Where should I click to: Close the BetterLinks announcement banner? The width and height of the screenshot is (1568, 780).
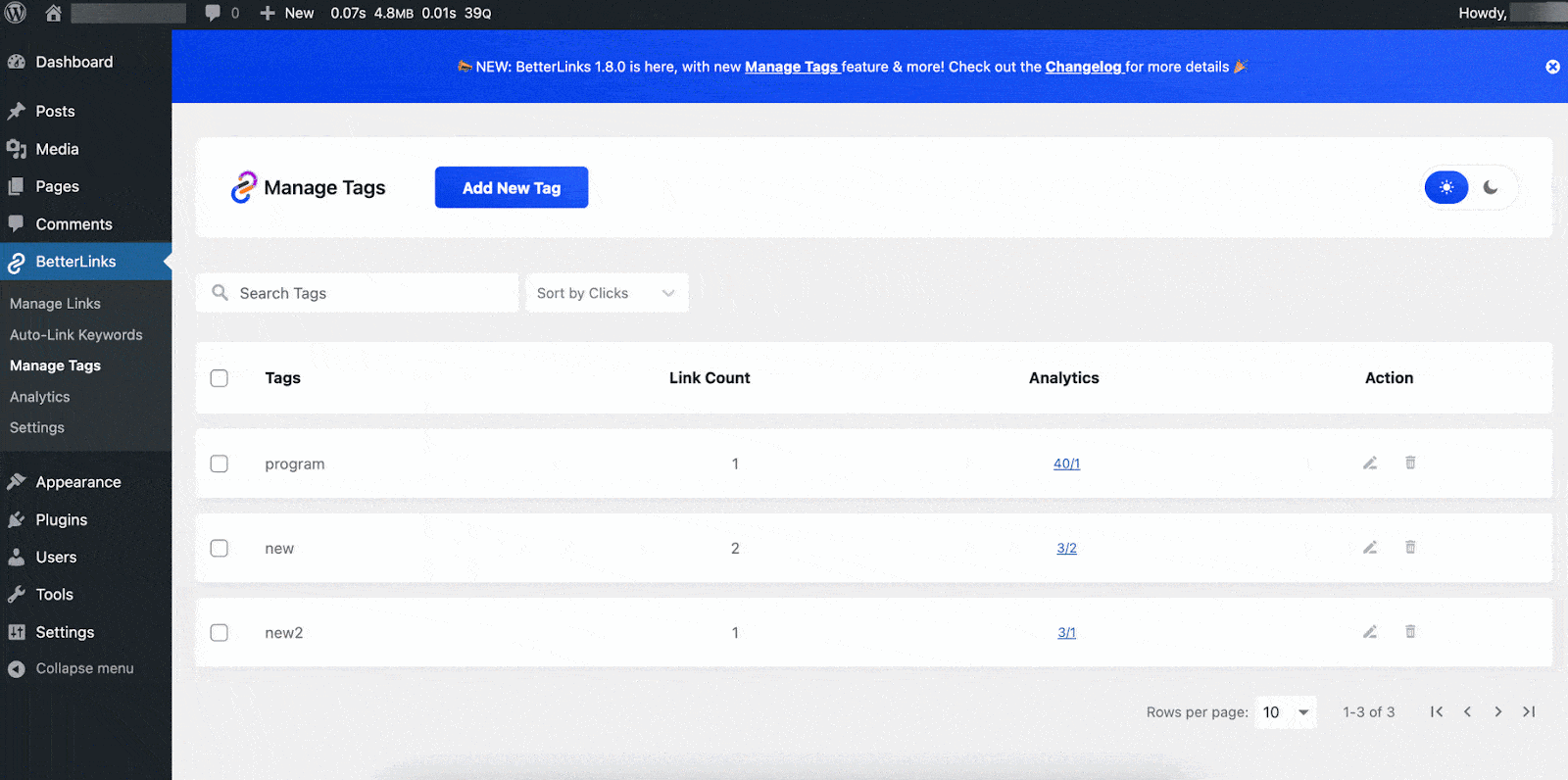[1552, 67]
